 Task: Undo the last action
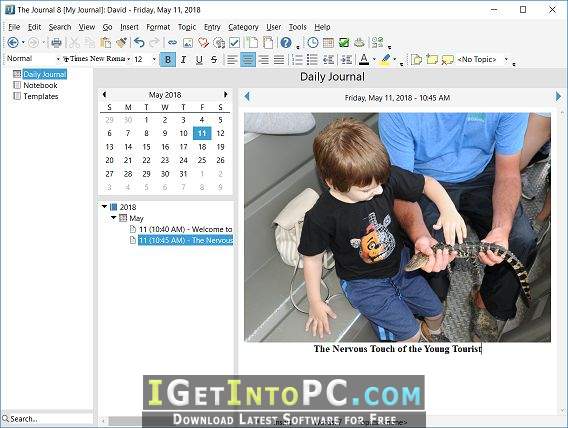pos(139,43)
